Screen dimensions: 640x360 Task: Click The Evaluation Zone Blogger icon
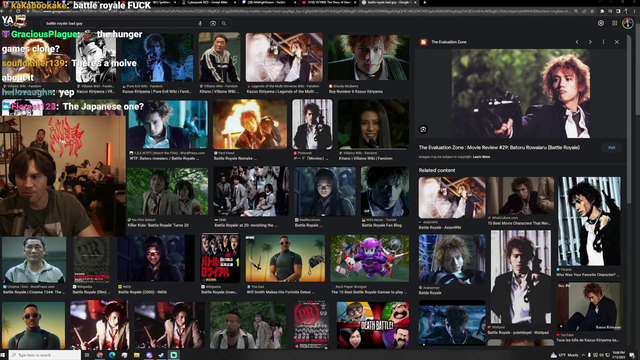[424, 42]
